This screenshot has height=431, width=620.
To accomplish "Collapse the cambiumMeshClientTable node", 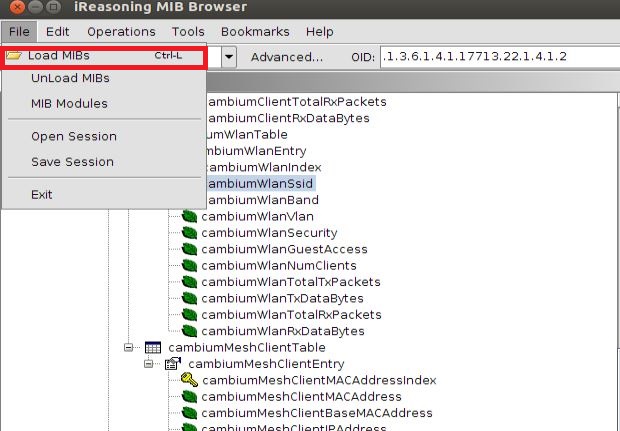I will coord(129,348).
